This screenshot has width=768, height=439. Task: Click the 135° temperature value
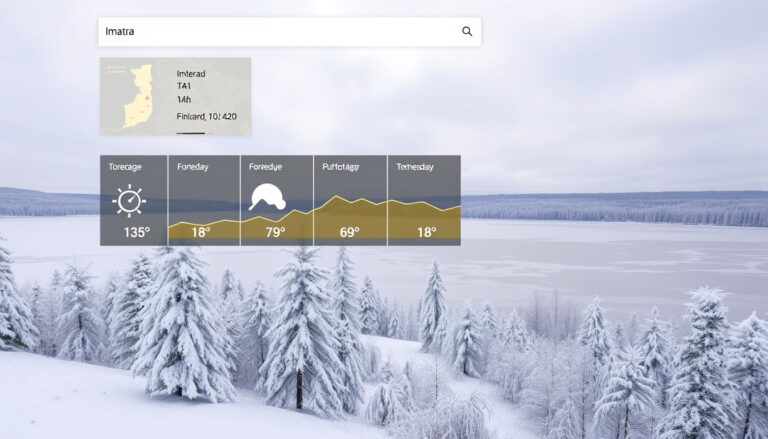137,232
